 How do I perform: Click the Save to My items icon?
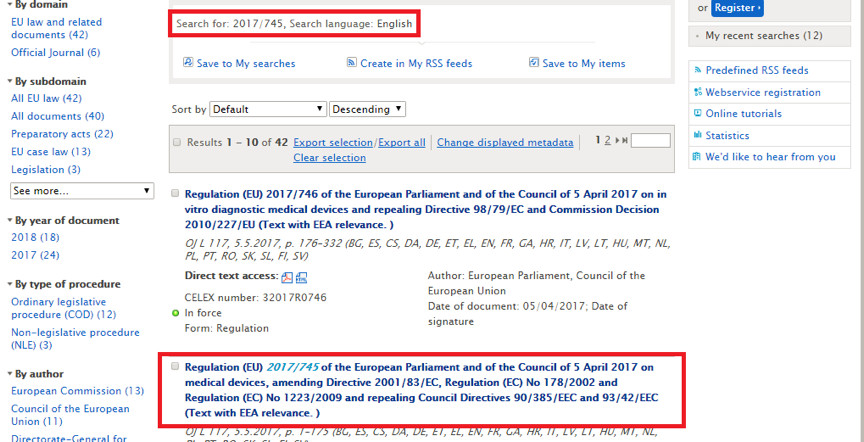coord(534,63)
